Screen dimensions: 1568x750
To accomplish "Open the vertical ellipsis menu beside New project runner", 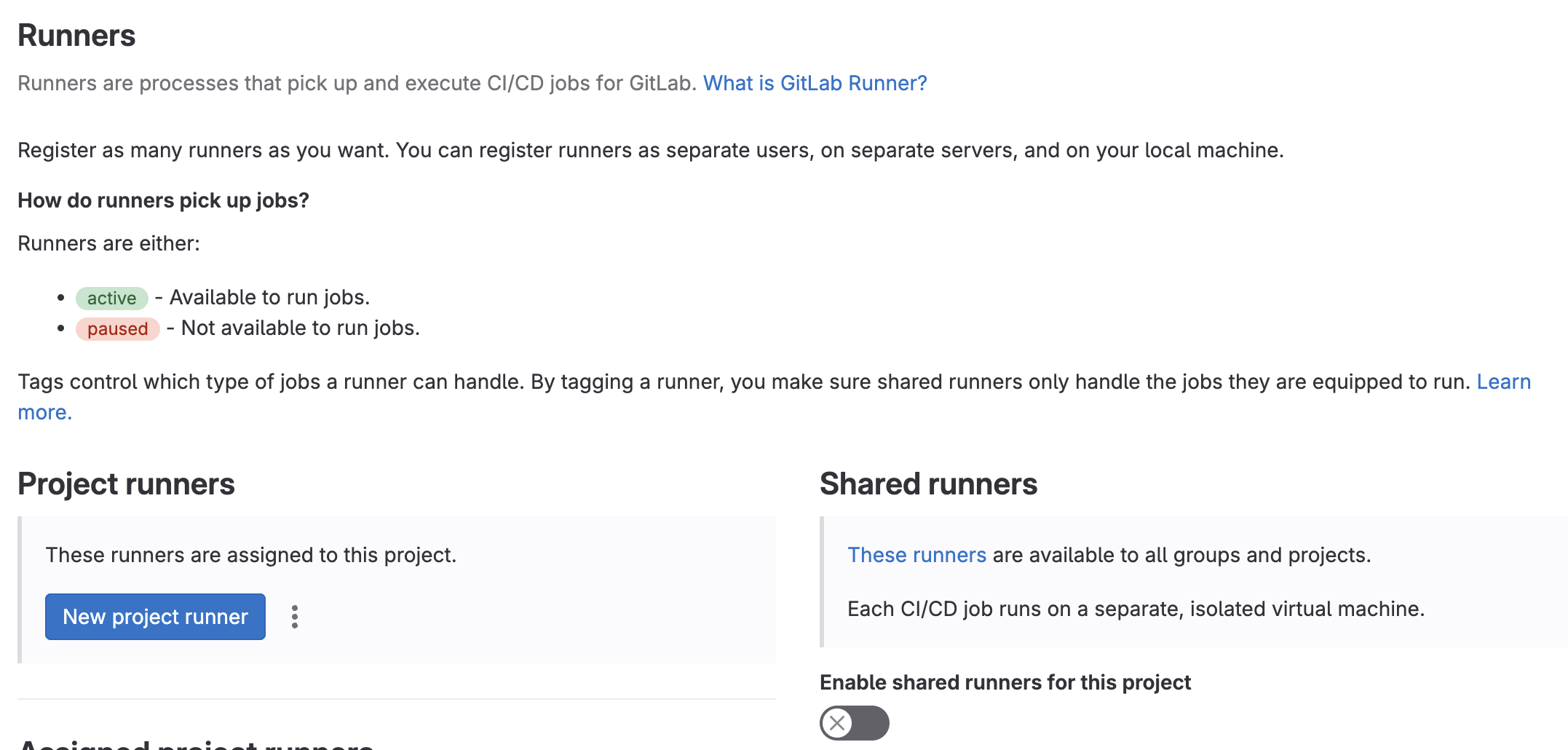I will point(294,617).
